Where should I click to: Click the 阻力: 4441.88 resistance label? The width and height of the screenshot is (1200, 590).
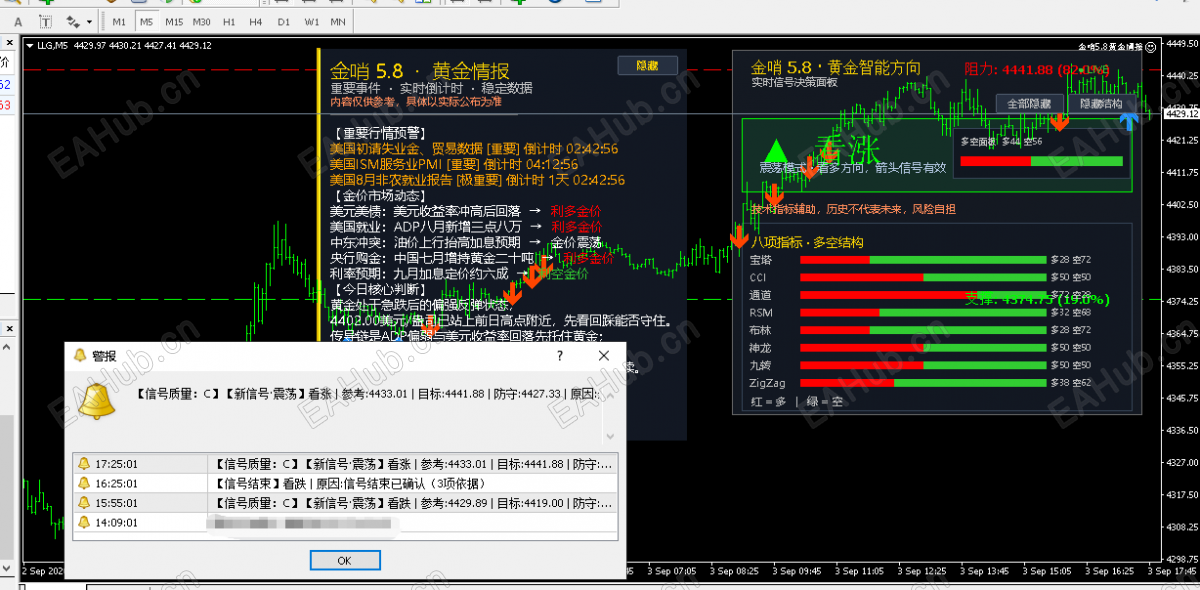[x=1036, y=69]
